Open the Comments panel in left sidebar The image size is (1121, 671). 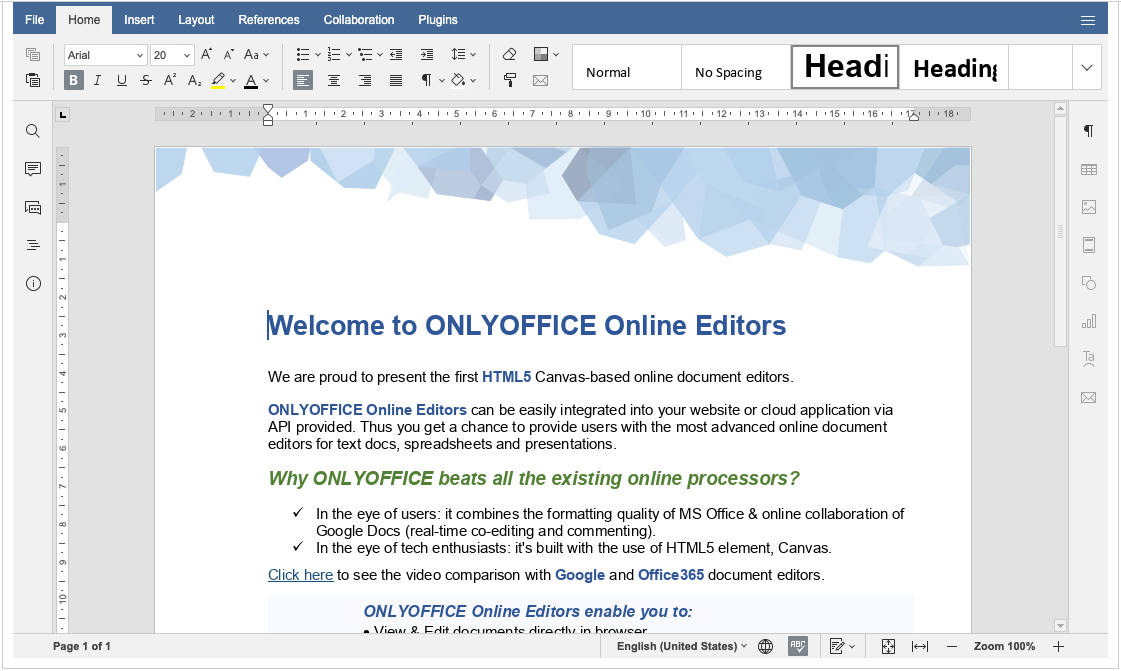[33, 169]
